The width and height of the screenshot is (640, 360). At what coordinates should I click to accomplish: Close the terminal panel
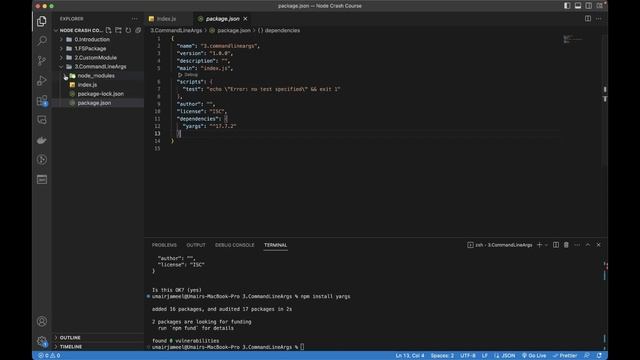pos(598,245)
